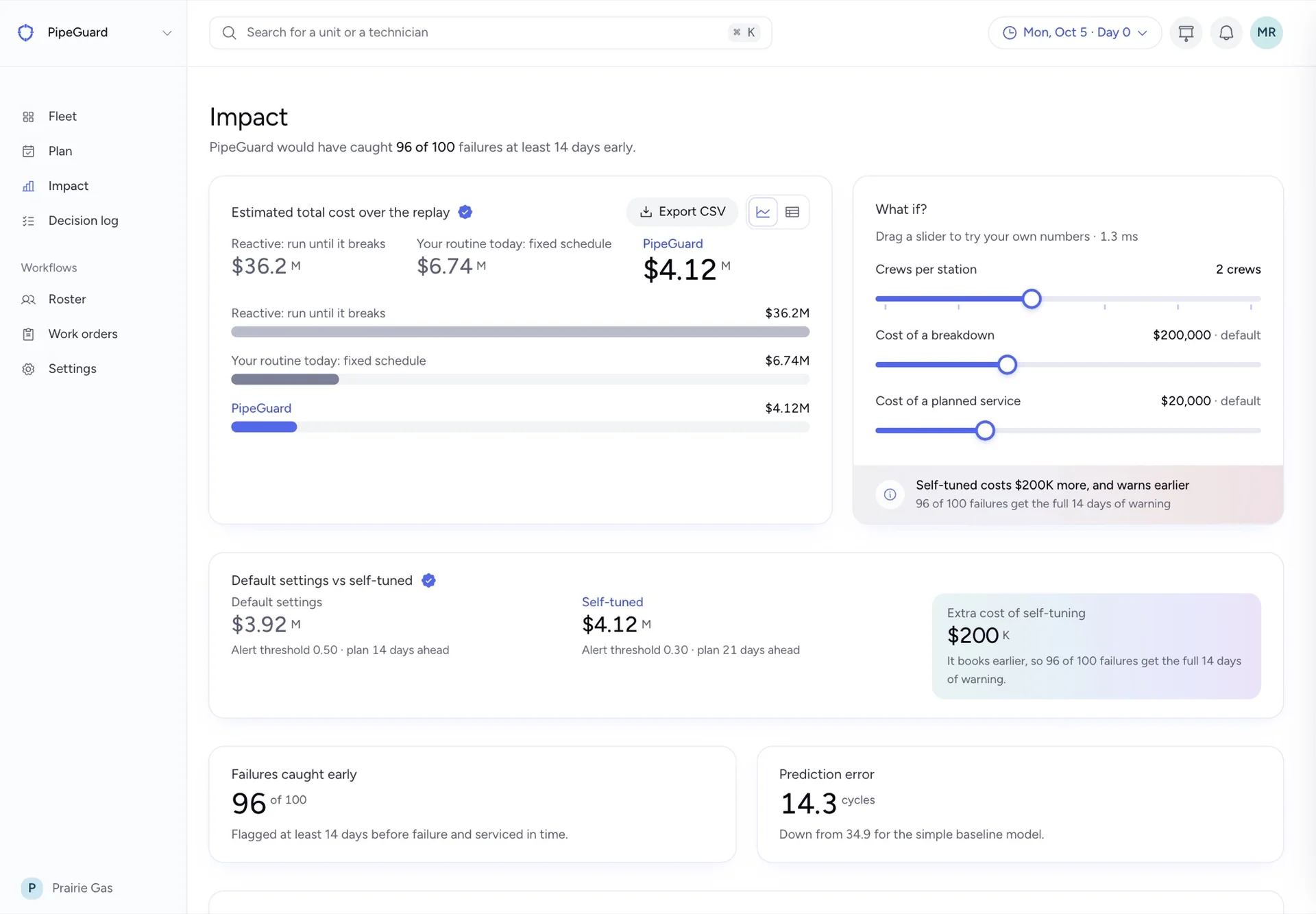Click the Plan calendar icon
The image size is (1316, 914).
[x=28, y=151]
